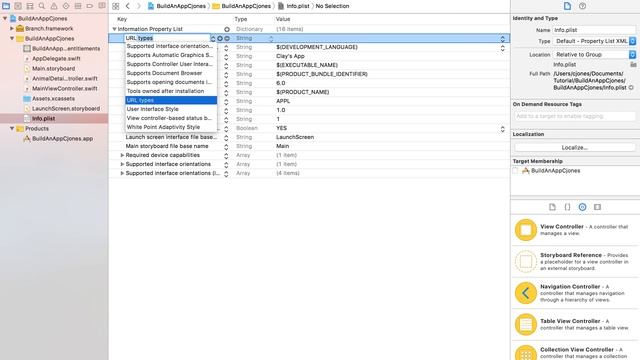Select BuildAnAppCjones.app product
Screen dimensions: 640x360
[x=62, y=139]
